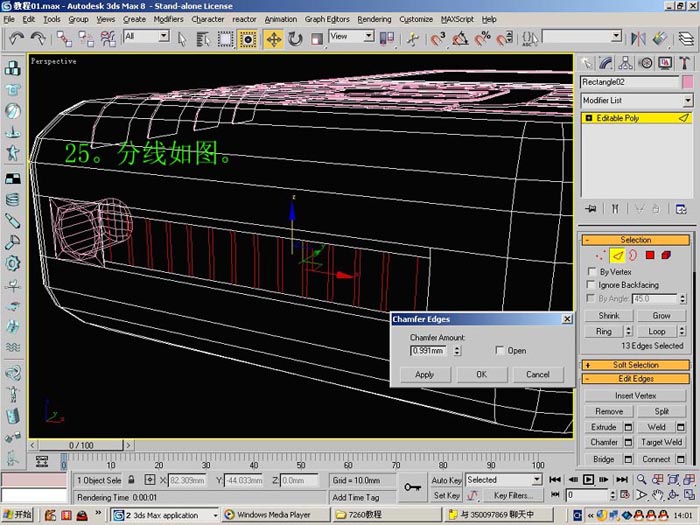Screen dimensions: 700x525
Task: Select the Unlink Selection tool
Action: [86, 39]
